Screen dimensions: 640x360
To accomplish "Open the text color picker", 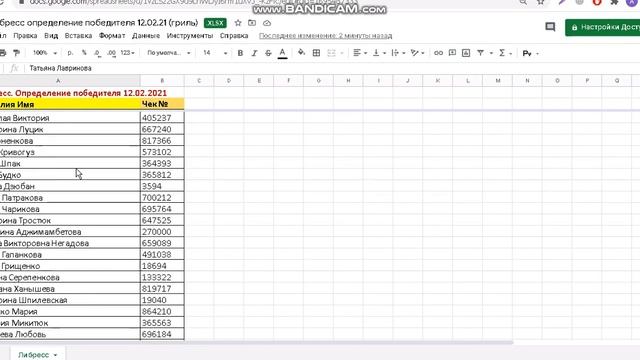I will click(282, 53).
